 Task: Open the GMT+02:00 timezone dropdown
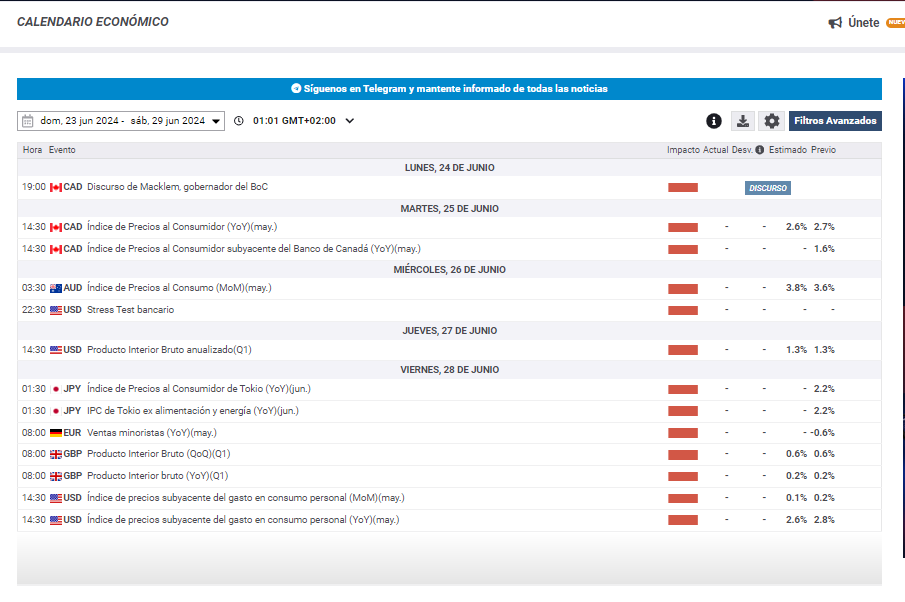tap(349, 121)
